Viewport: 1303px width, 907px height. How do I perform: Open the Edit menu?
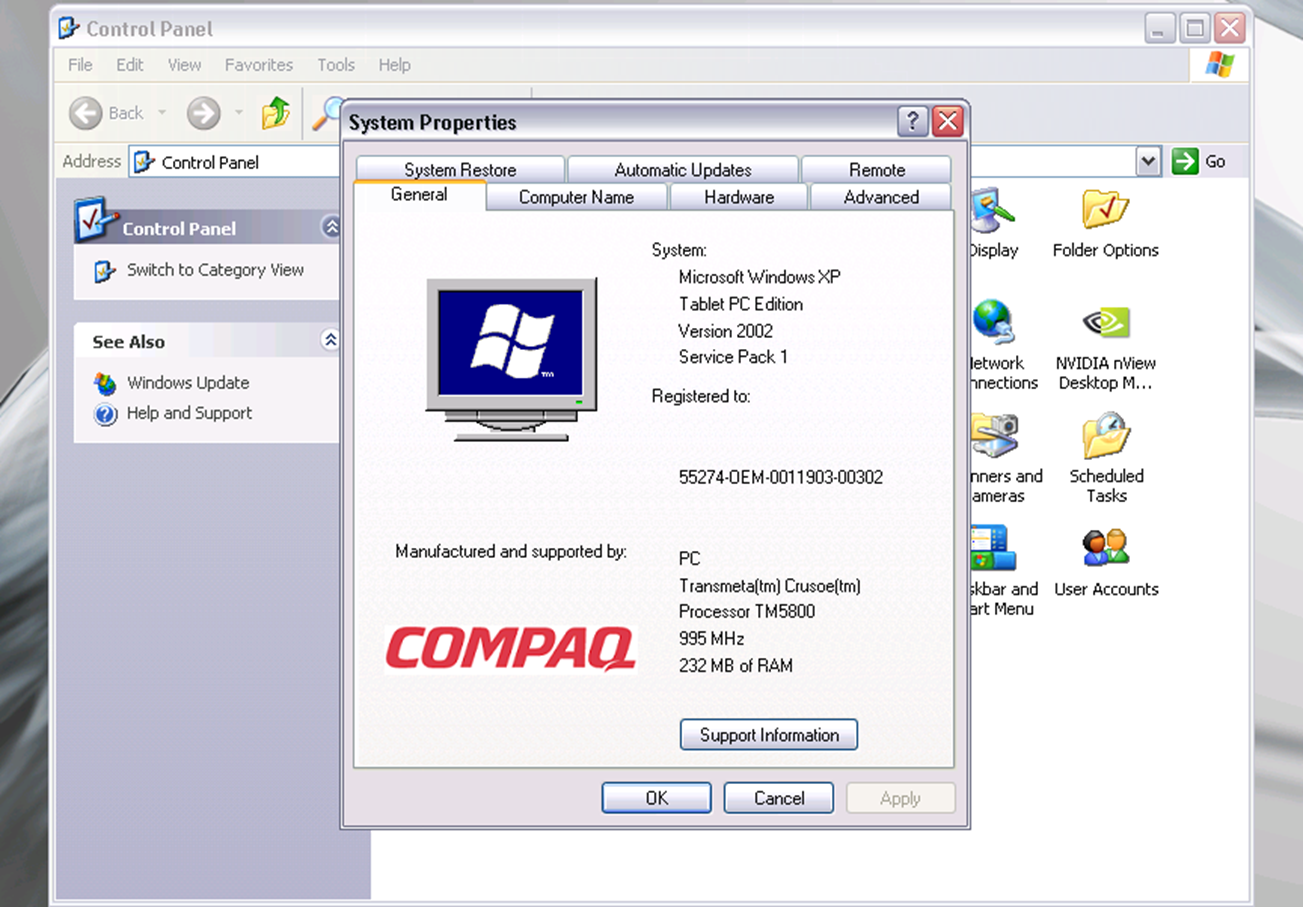130,65
